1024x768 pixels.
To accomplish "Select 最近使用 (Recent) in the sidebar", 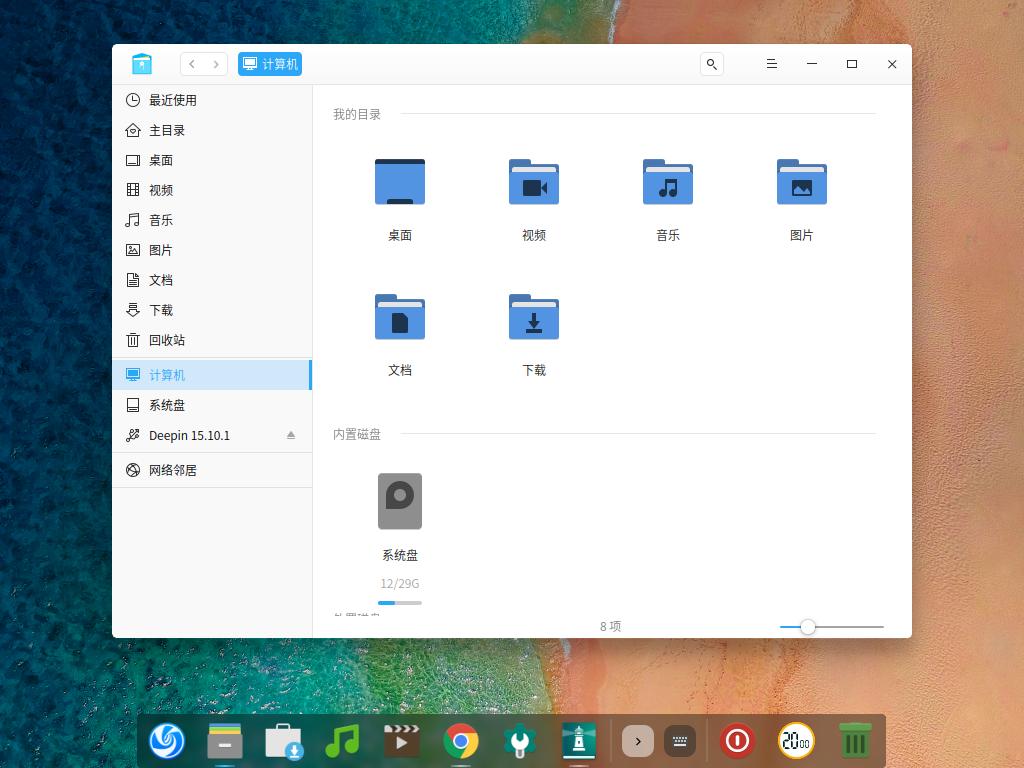I will [x=172, y=100].
